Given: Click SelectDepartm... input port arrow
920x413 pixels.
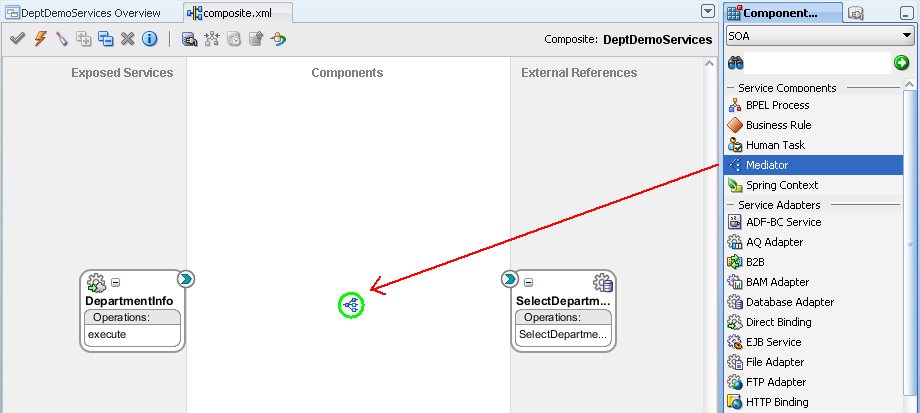Looking at the screenshot, I should (x=510, y=279).
